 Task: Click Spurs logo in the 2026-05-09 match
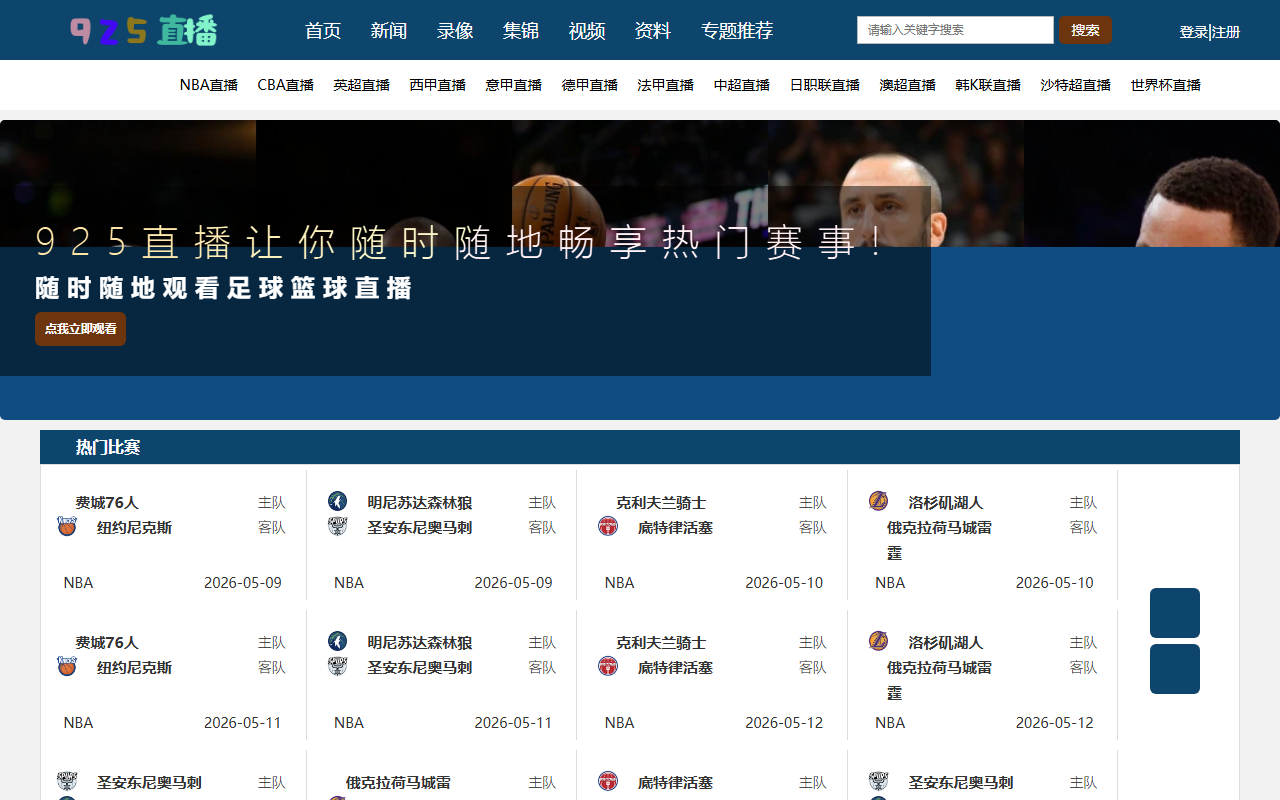coord(337,526)
